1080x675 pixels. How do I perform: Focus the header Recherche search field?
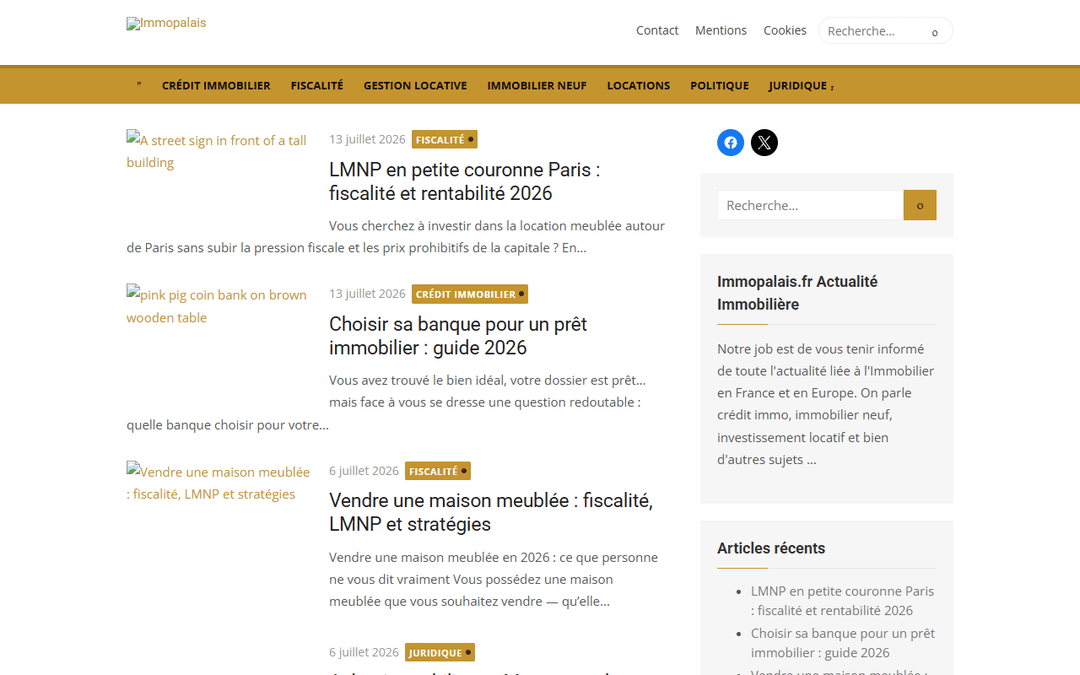(x=873, y=31)
